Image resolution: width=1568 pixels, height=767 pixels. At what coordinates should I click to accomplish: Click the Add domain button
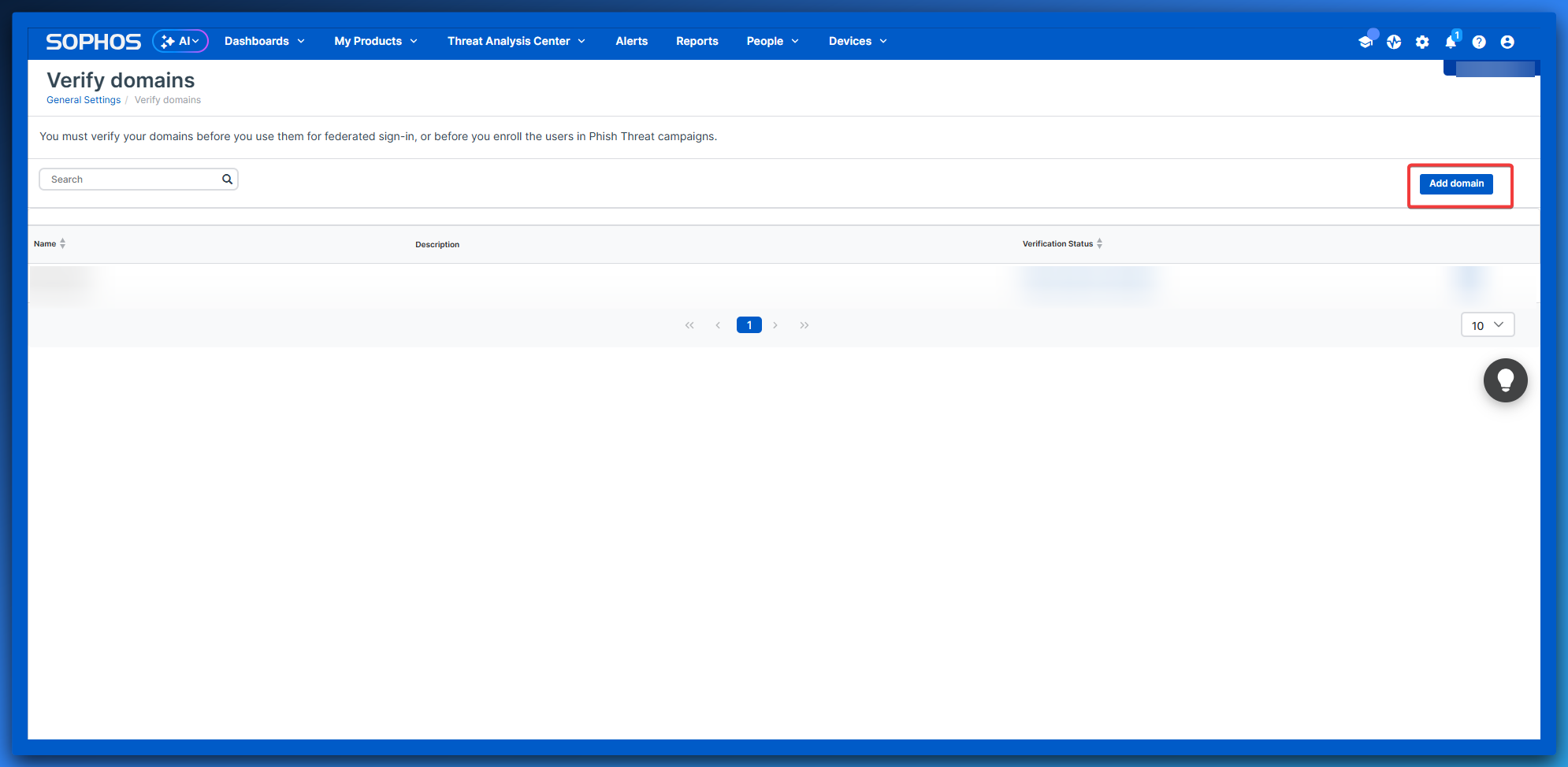pos(1455,183)
